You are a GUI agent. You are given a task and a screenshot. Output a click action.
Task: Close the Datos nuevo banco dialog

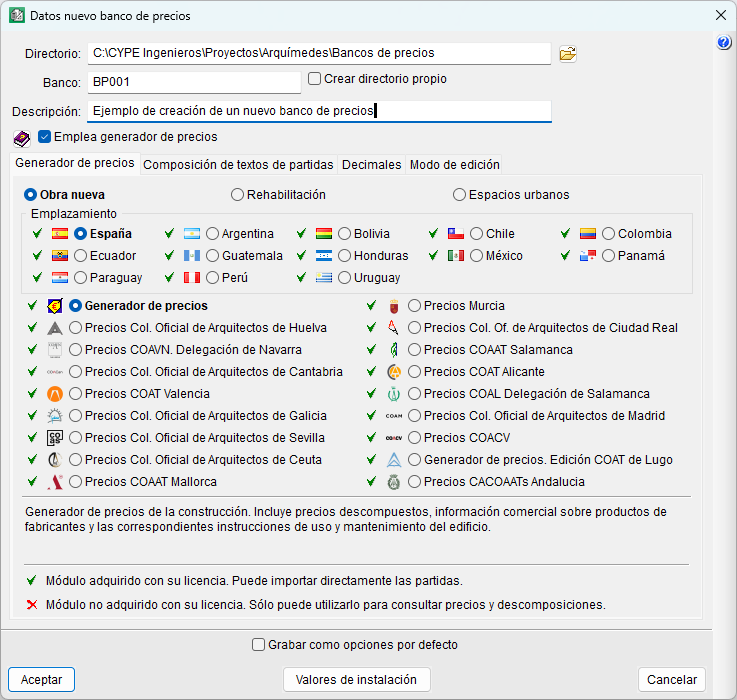(x=721, y=16)
